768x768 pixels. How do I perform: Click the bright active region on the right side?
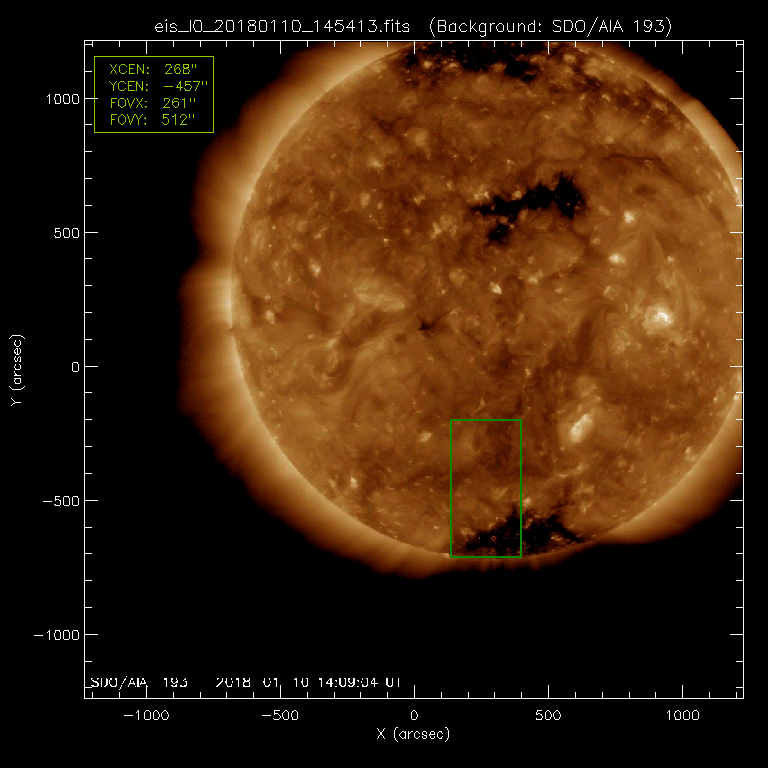[x=657, y=319]
